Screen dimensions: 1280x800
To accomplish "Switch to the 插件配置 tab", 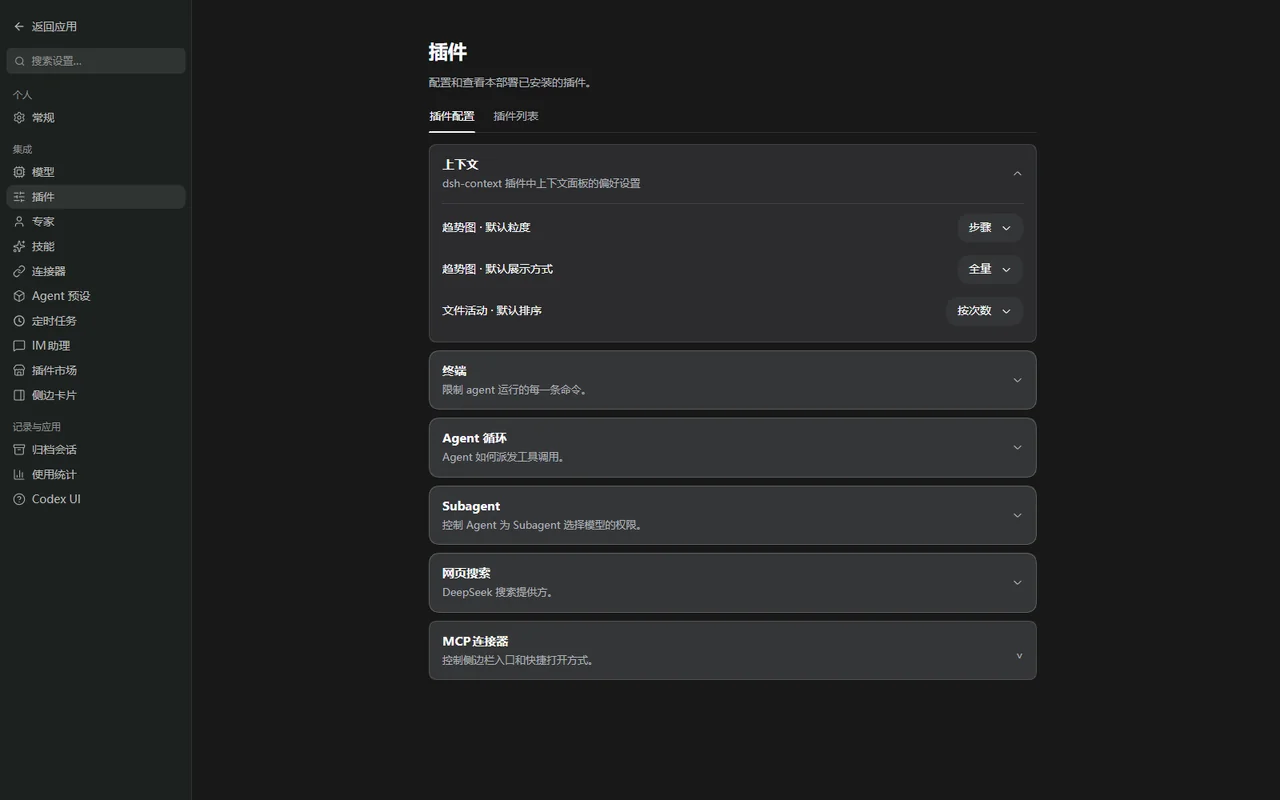I will (452, 116).
